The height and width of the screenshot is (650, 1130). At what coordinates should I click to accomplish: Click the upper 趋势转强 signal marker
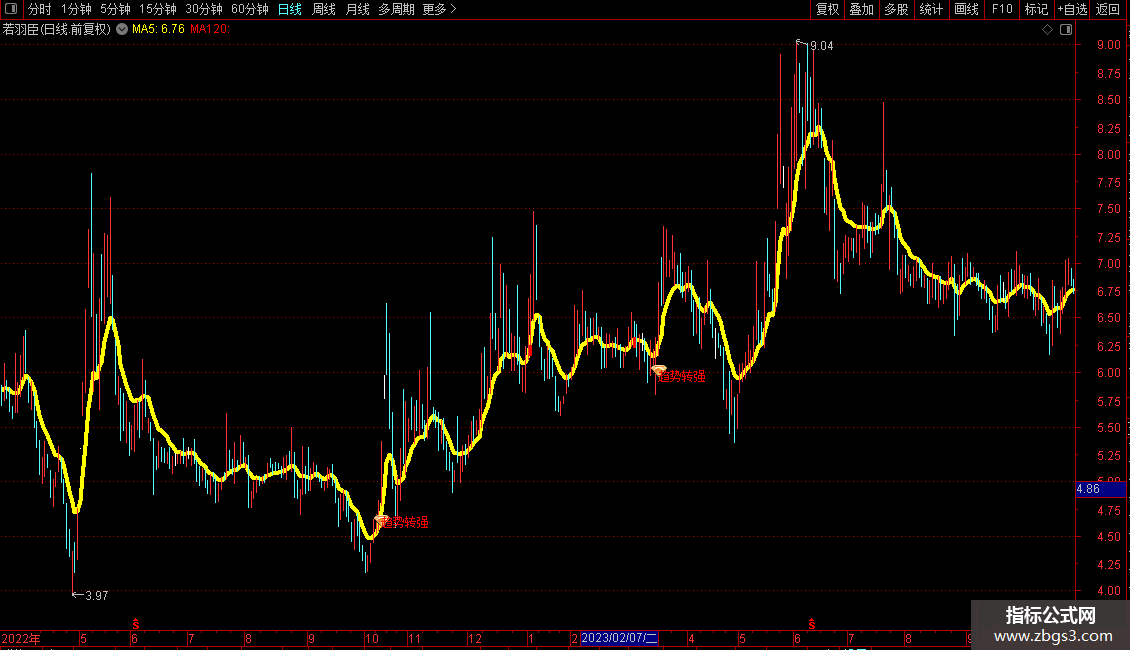680,375
